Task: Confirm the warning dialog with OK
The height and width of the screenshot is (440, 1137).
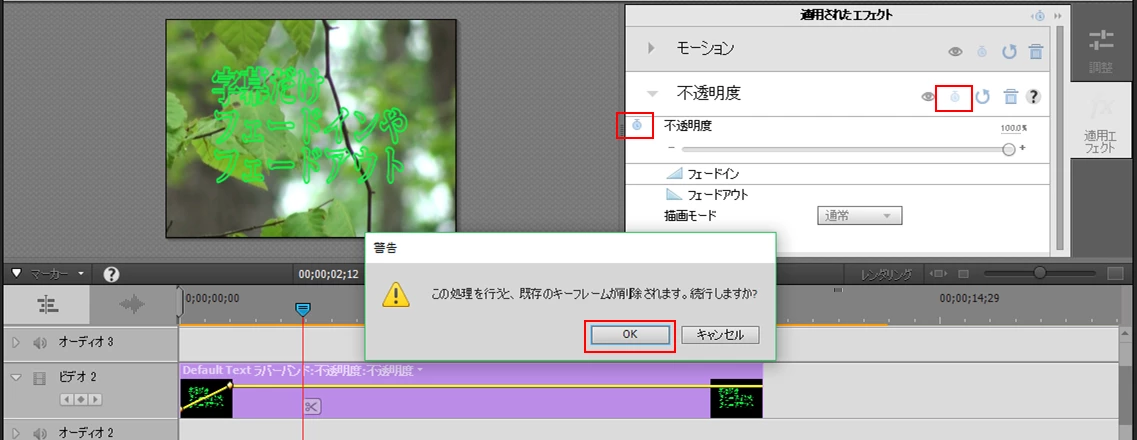Action: click(x=629, y=334)
